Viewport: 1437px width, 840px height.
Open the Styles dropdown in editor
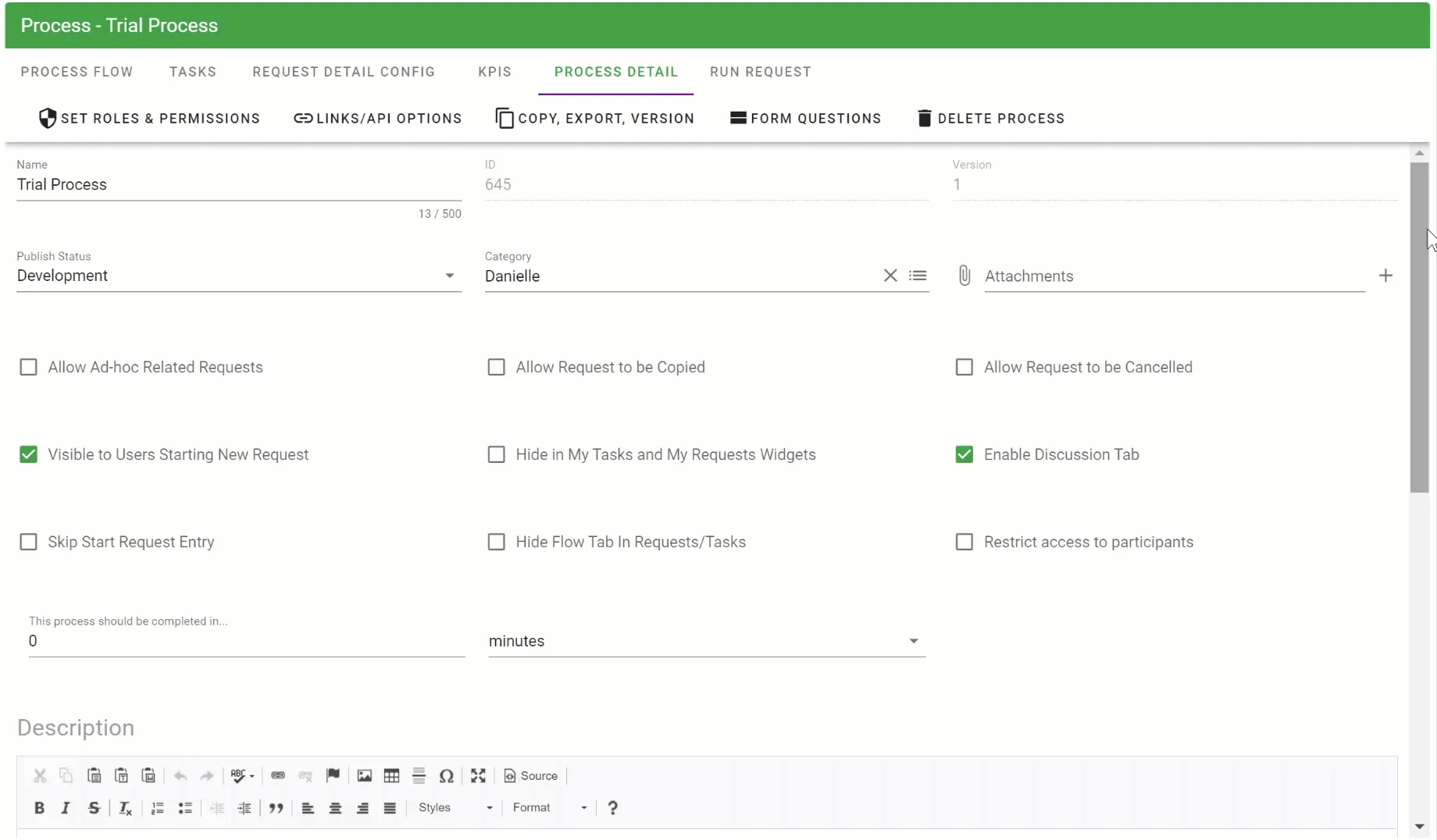tap(455, 808)
